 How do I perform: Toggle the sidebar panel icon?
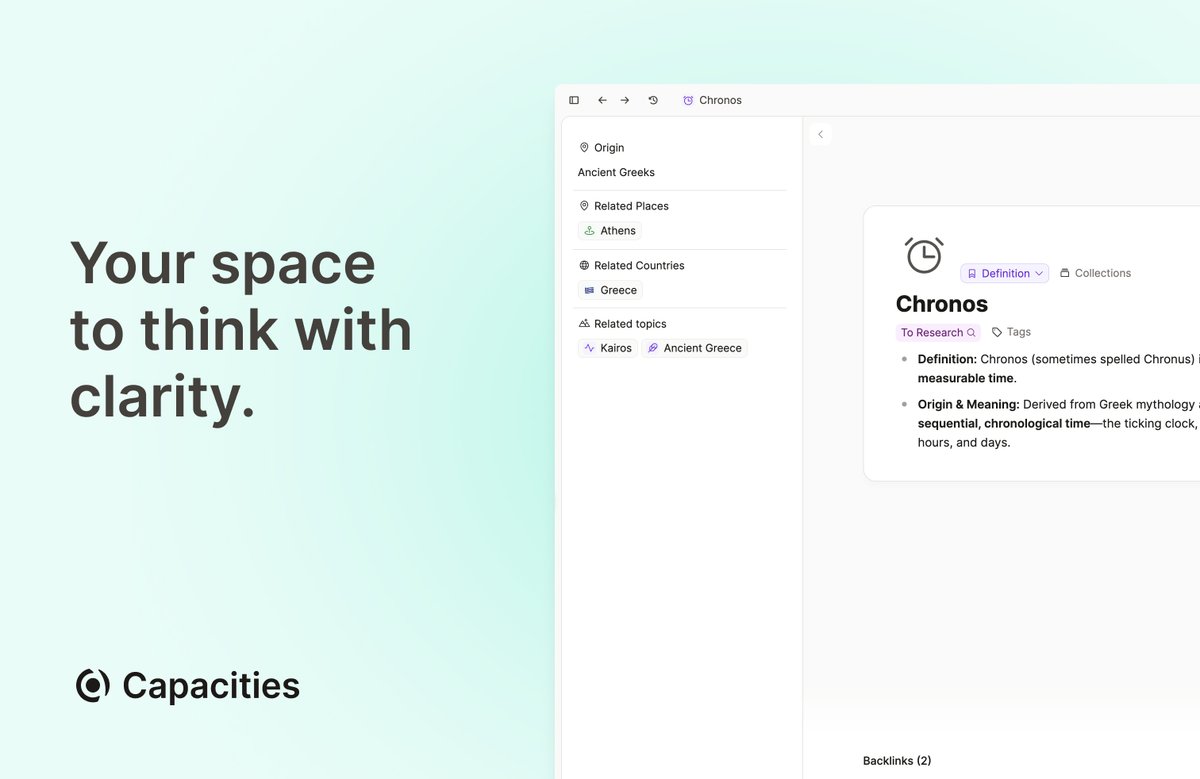point(574,100)
